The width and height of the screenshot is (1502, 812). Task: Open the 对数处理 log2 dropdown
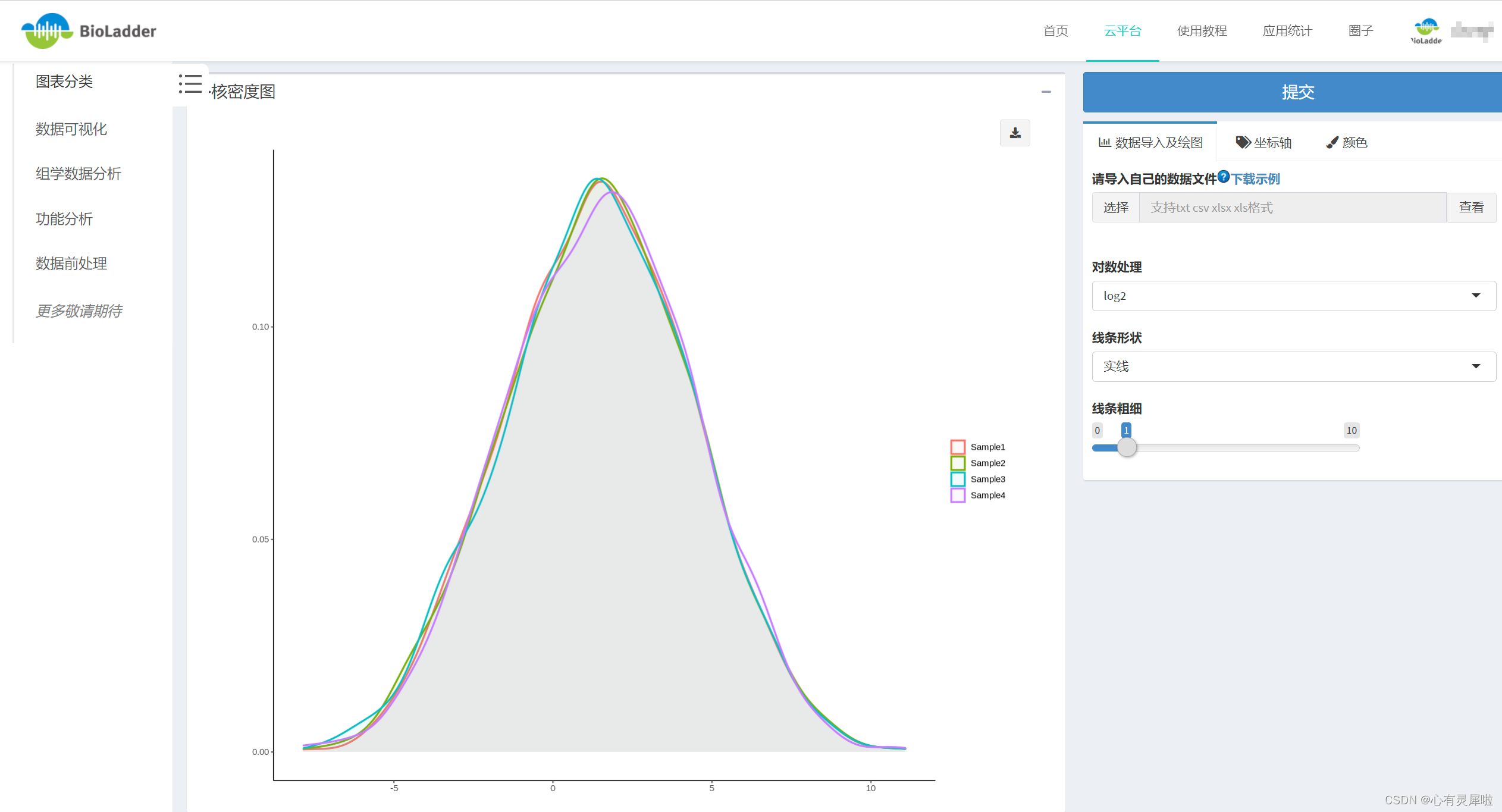1293,296
